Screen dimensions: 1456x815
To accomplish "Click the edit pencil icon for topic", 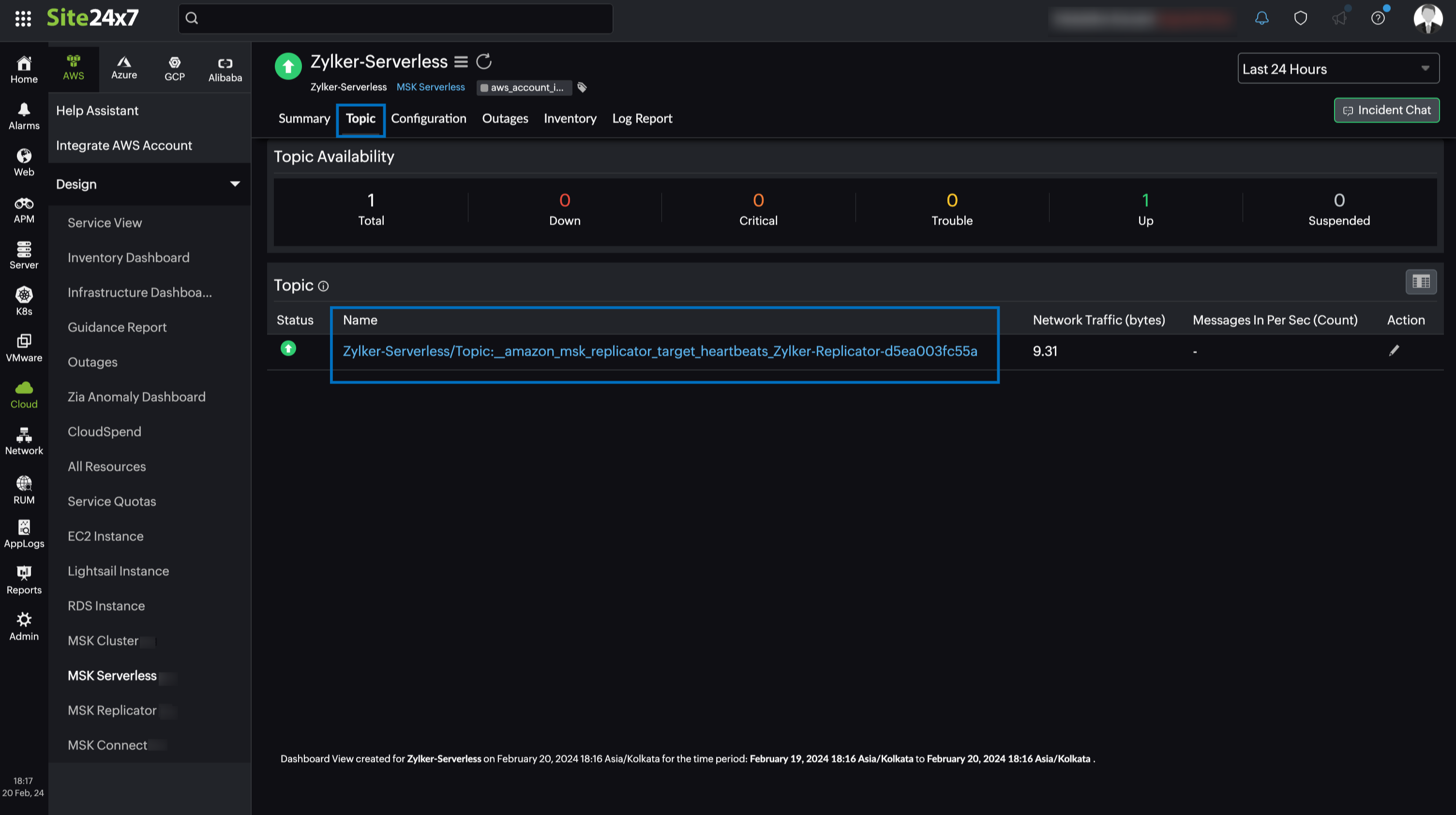I will [x=1394, y=350].
